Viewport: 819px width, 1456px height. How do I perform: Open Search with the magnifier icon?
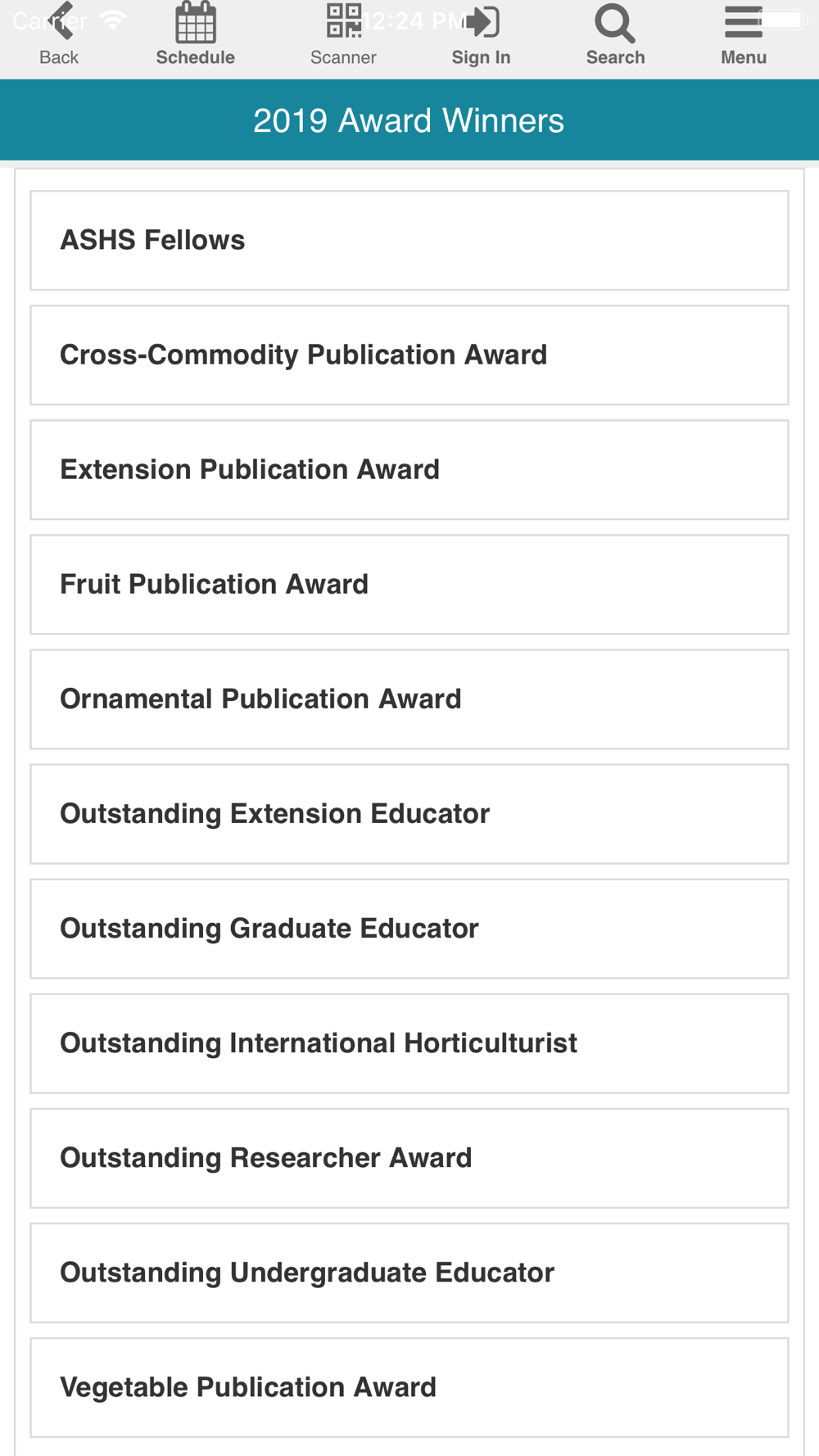(615, 23)
